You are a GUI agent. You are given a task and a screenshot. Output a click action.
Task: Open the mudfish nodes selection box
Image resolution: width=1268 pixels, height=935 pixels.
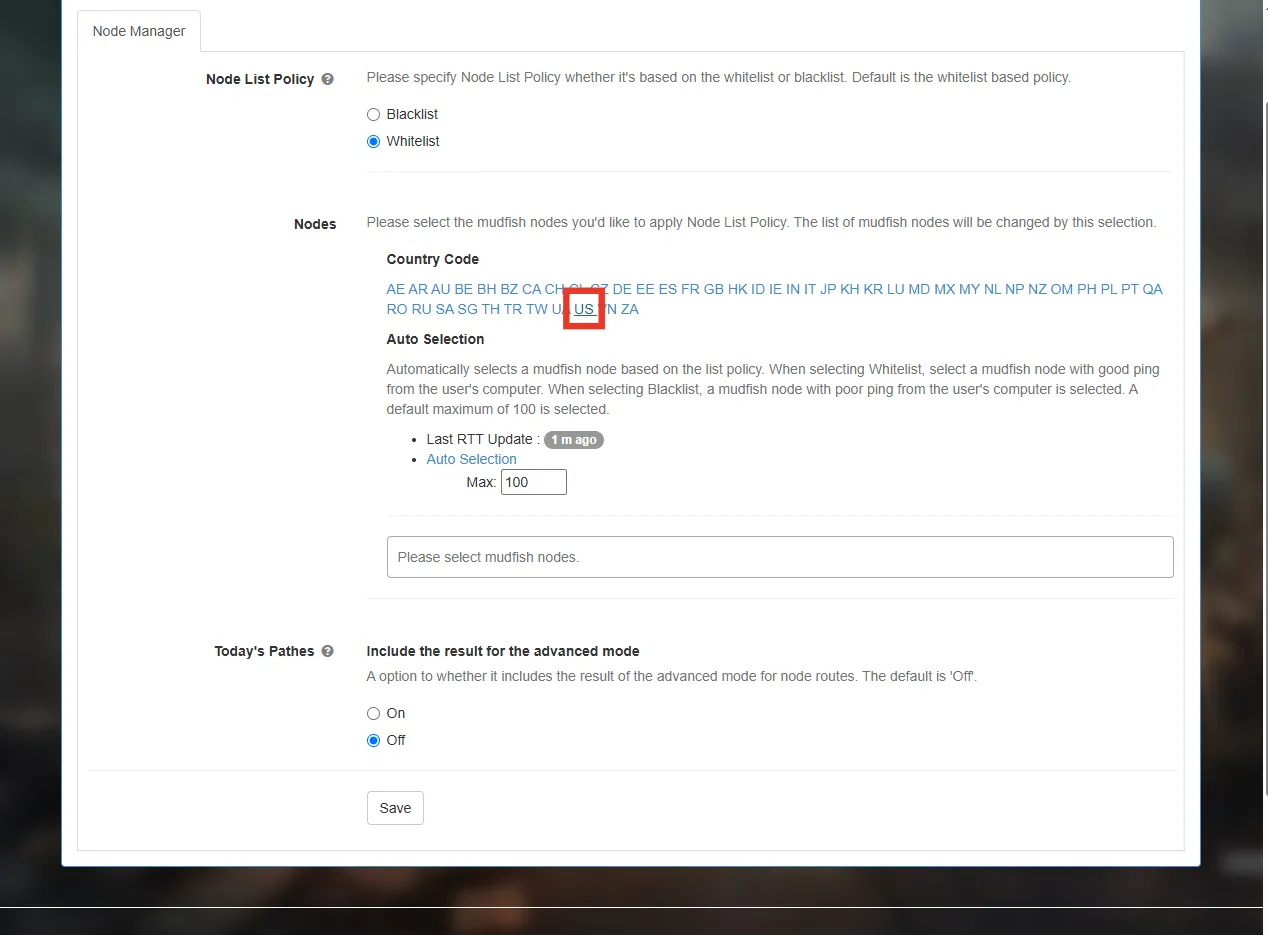[780, 557]
